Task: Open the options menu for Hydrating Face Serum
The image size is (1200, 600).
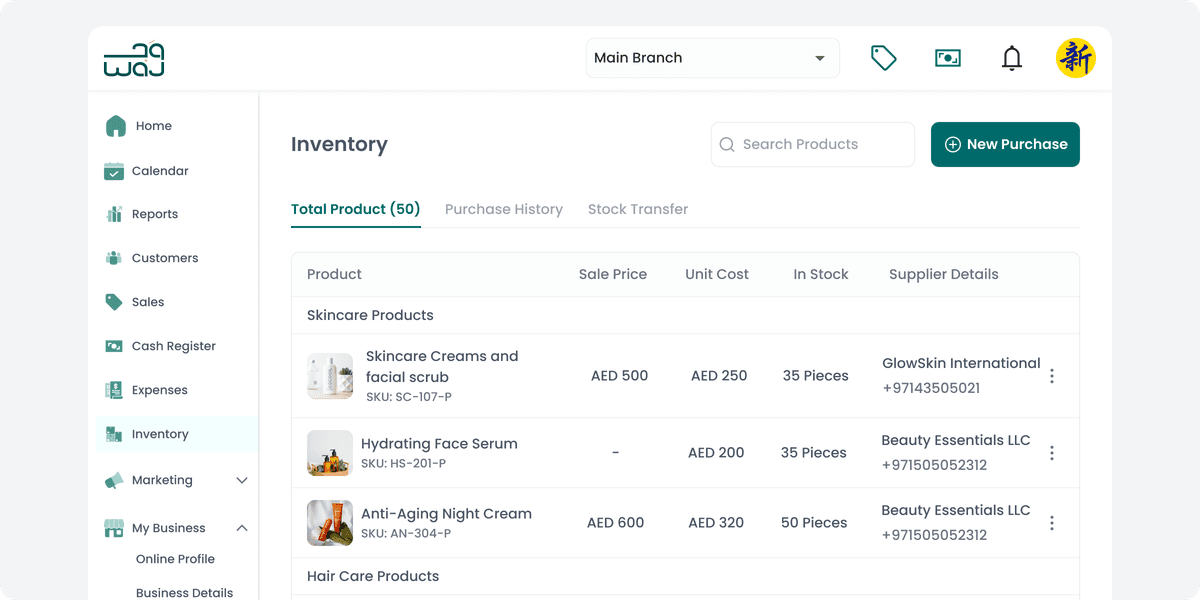Action: click(x=1051, y=452)
